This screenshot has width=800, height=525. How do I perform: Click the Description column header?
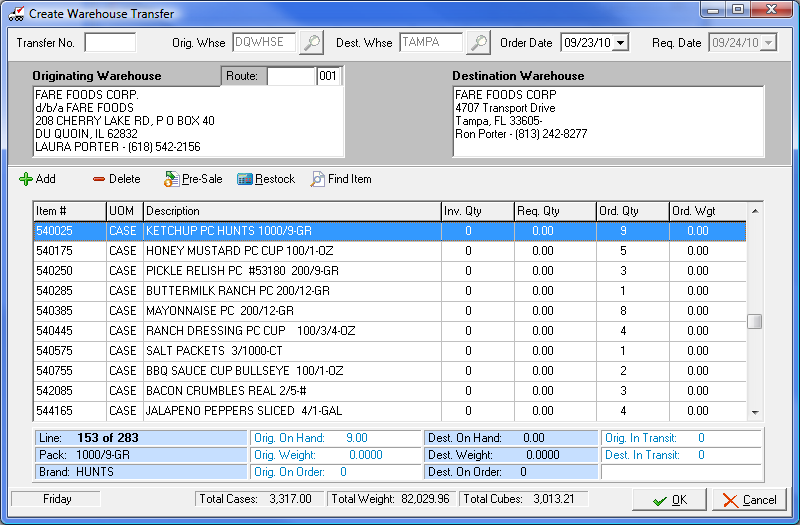(292, 211)
